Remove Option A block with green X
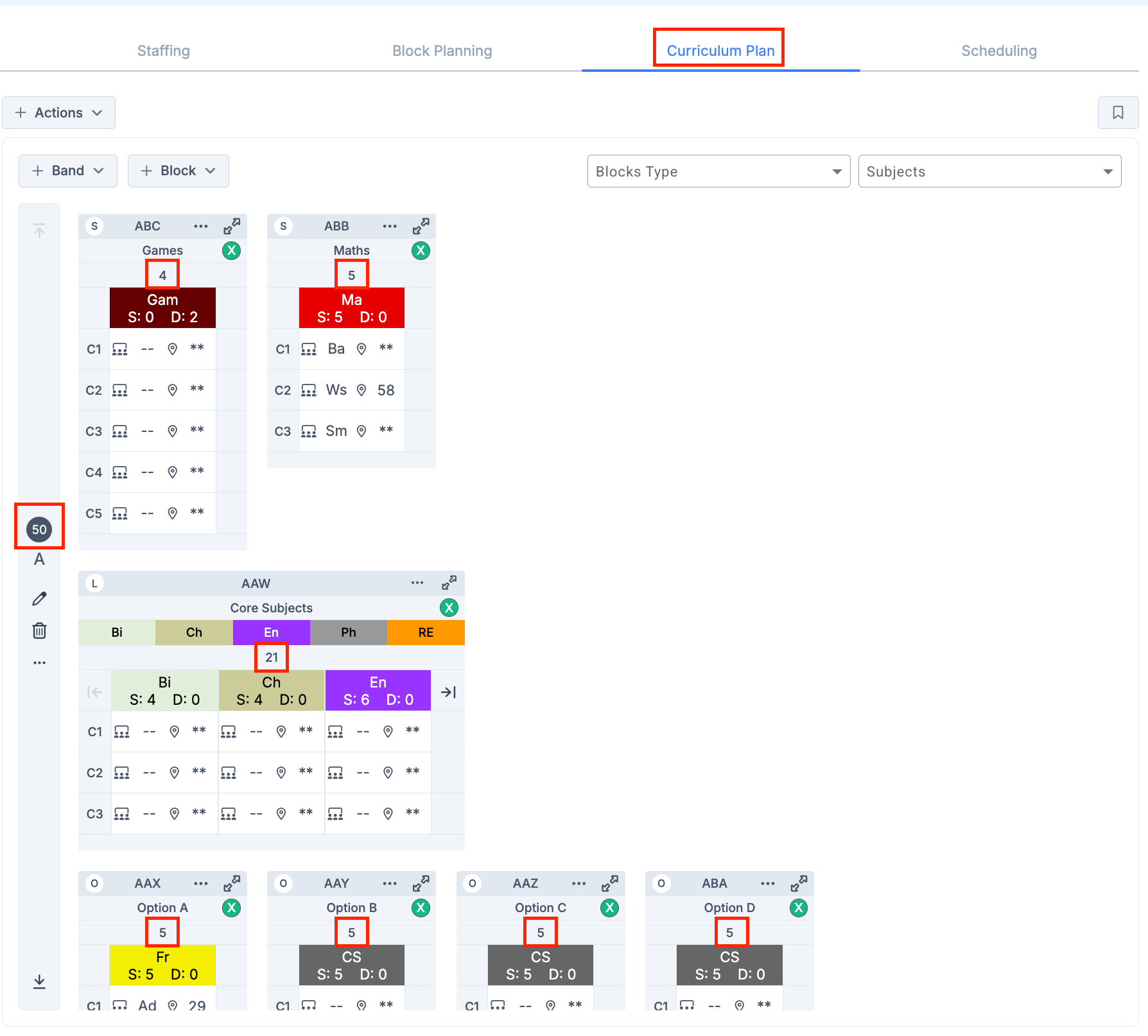Screen dimensions: 1148x1036 coord(232,908)
